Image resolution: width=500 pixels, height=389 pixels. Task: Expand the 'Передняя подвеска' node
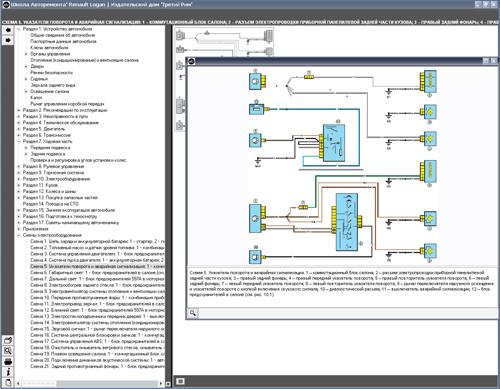pos(27,148)
